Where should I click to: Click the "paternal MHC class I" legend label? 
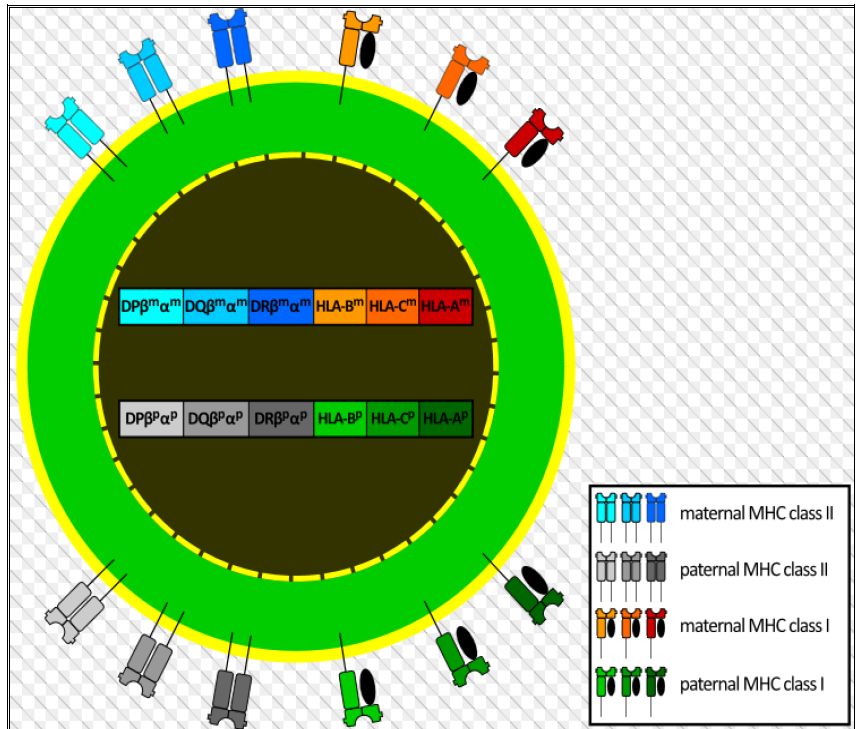[x=751, y=685]
